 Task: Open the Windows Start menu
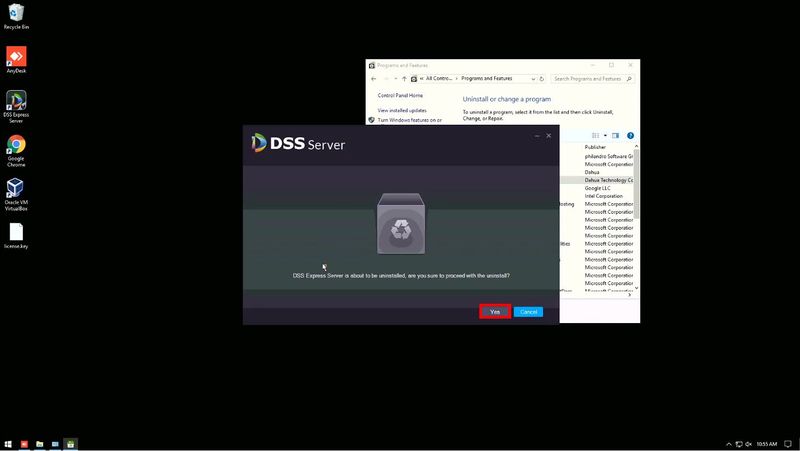tap(8, 444)
